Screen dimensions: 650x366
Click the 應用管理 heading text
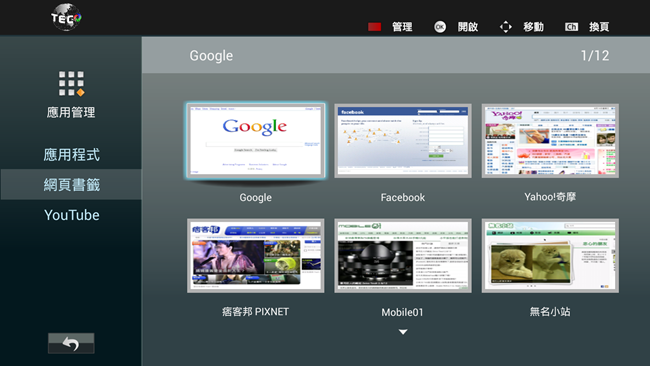[71, 112]
